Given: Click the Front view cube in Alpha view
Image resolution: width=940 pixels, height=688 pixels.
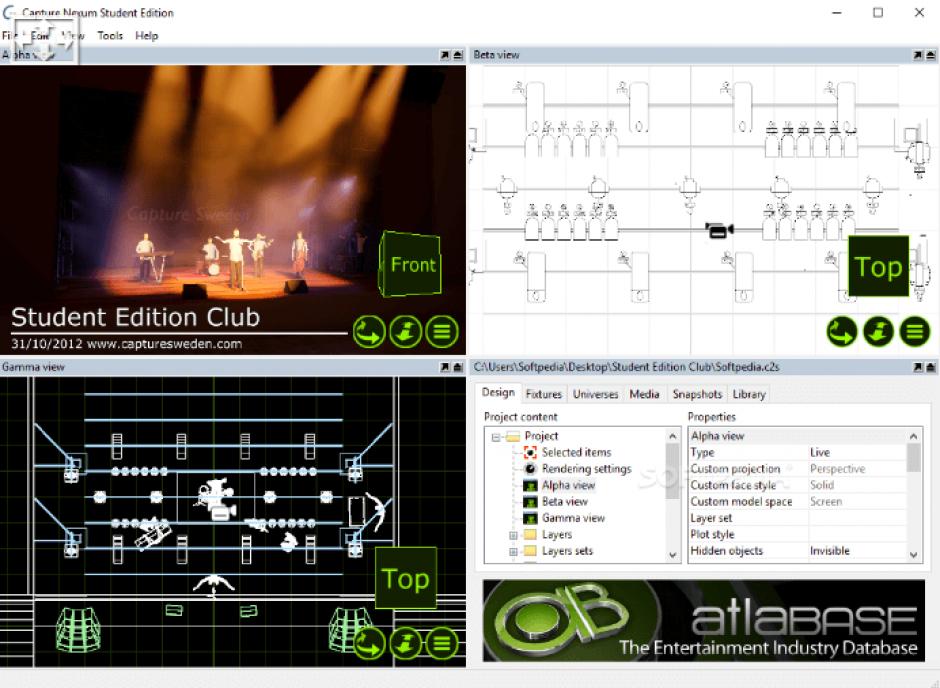Looking at the screenshot, I should click(411, 264).
